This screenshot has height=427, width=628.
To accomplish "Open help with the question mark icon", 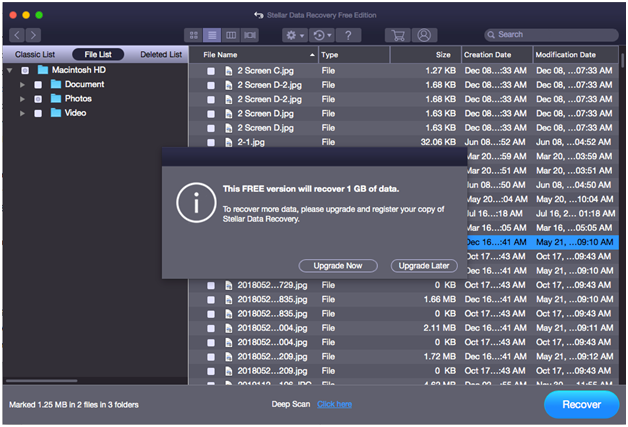I will (348, 35).
